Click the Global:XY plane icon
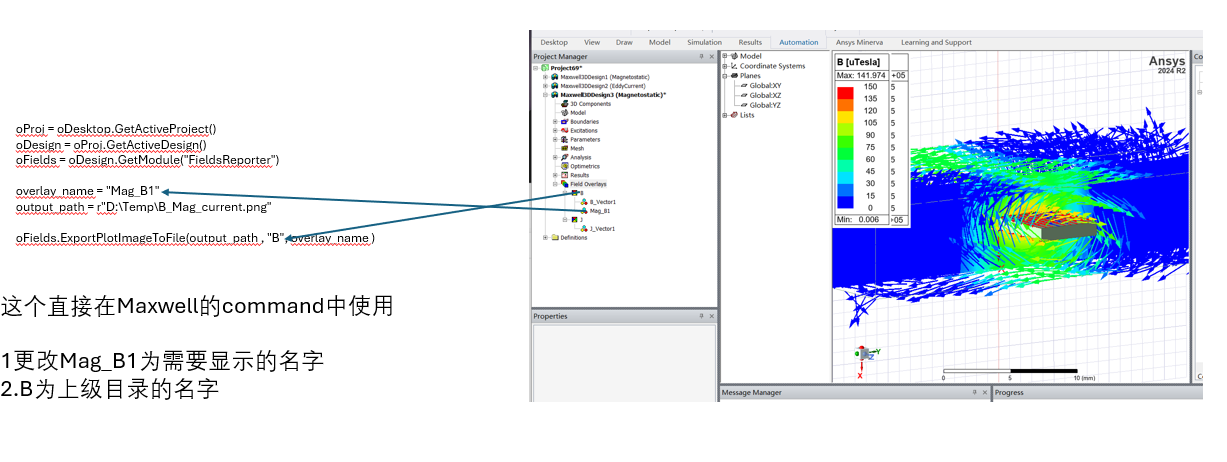The image size is (1227, 462). coord(744,86)
